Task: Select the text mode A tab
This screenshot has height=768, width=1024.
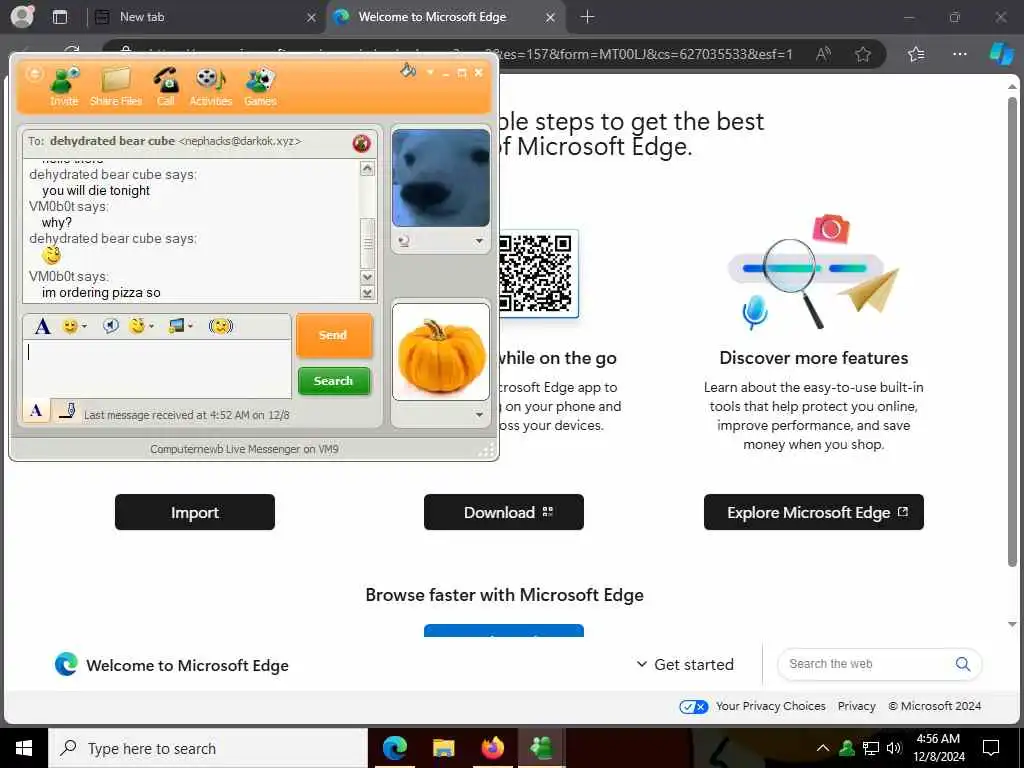Action: click(x=37, y=410)
